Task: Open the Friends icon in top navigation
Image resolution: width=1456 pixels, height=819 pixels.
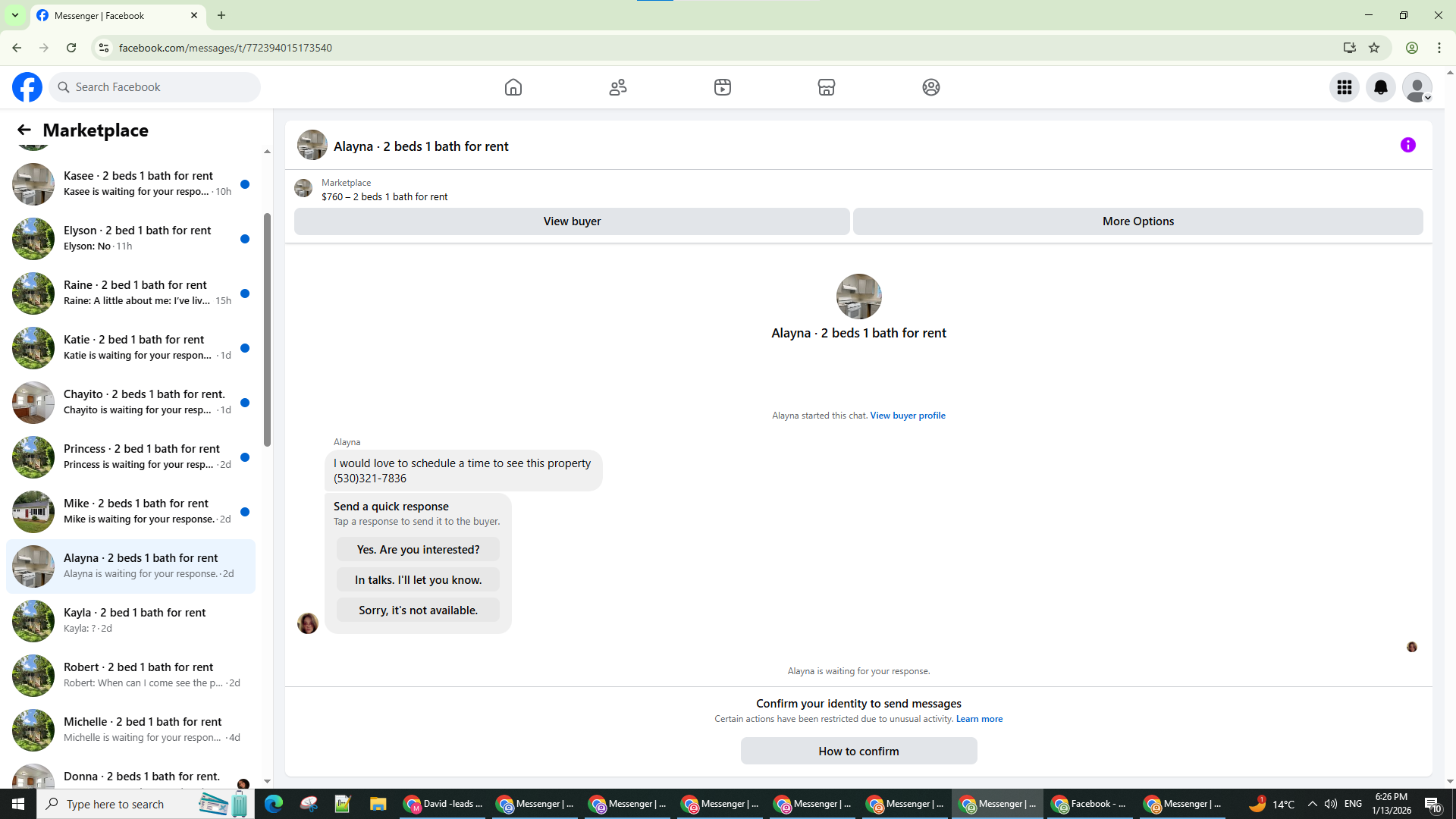Action: click(x=618, y=87)
